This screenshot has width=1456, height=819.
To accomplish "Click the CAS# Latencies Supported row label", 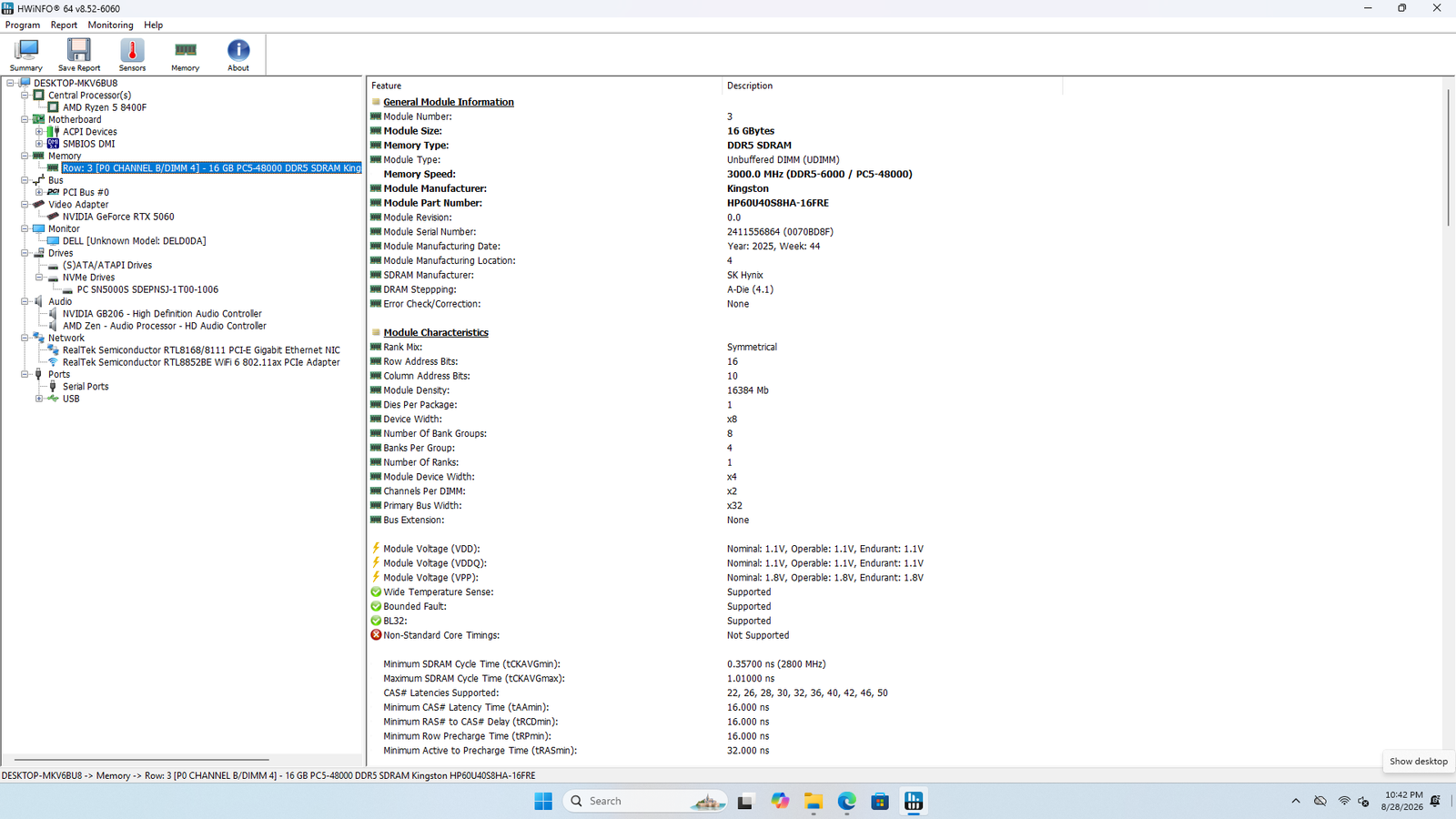I will point(440,693).
